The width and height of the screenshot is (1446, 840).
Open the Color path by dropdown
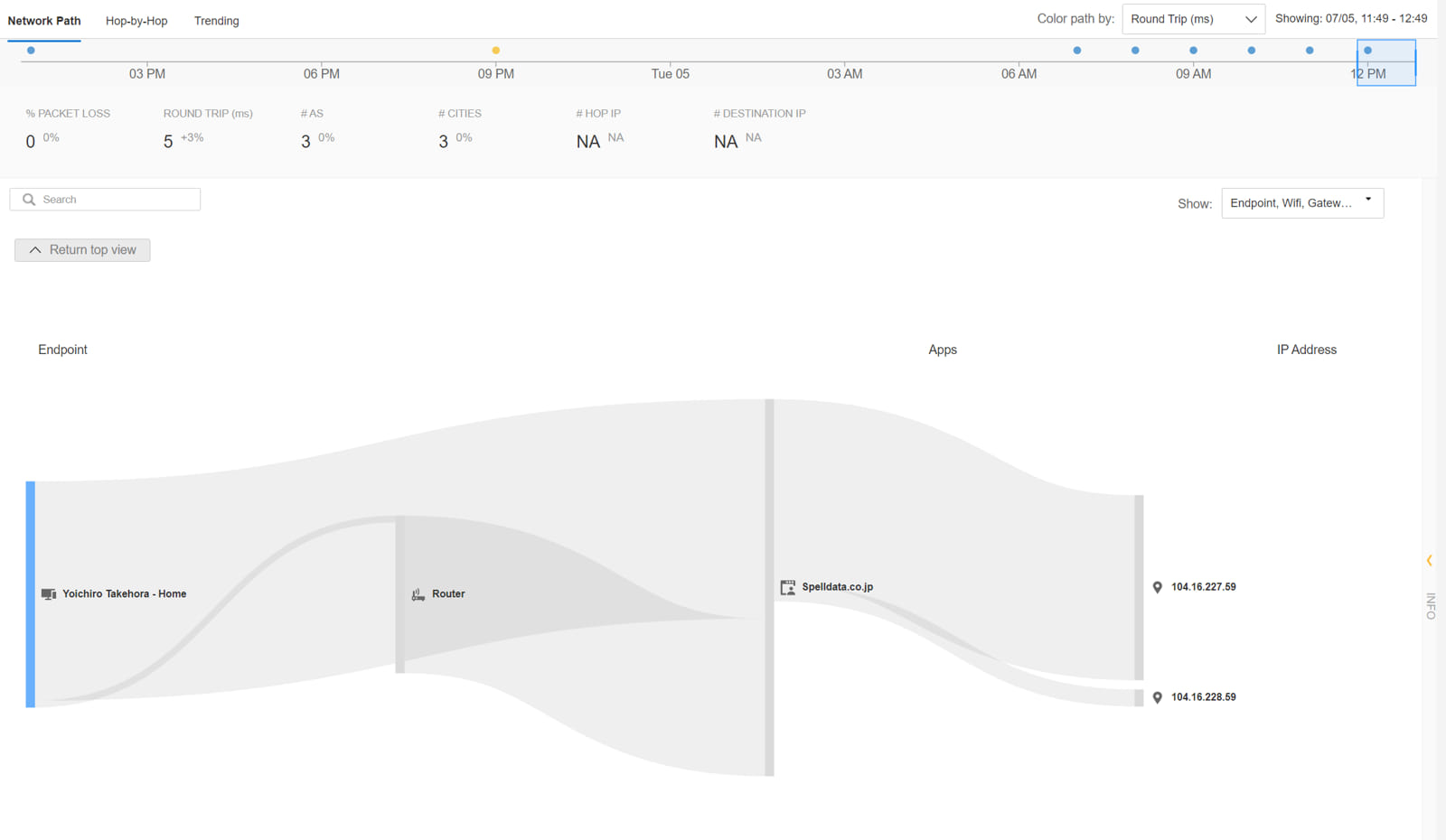pyautogui.click(x=1193, y=19)
